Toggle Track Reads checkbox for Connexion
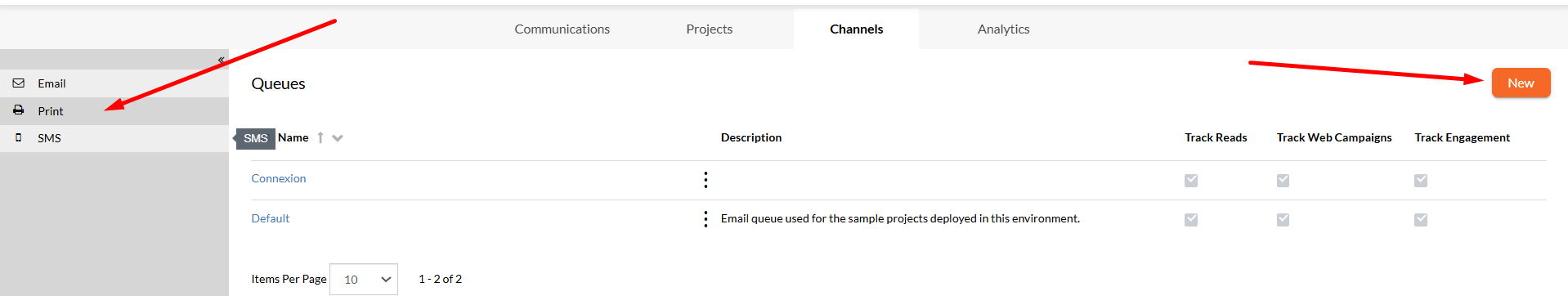Screen dimensions: 1568x296 1191,181
